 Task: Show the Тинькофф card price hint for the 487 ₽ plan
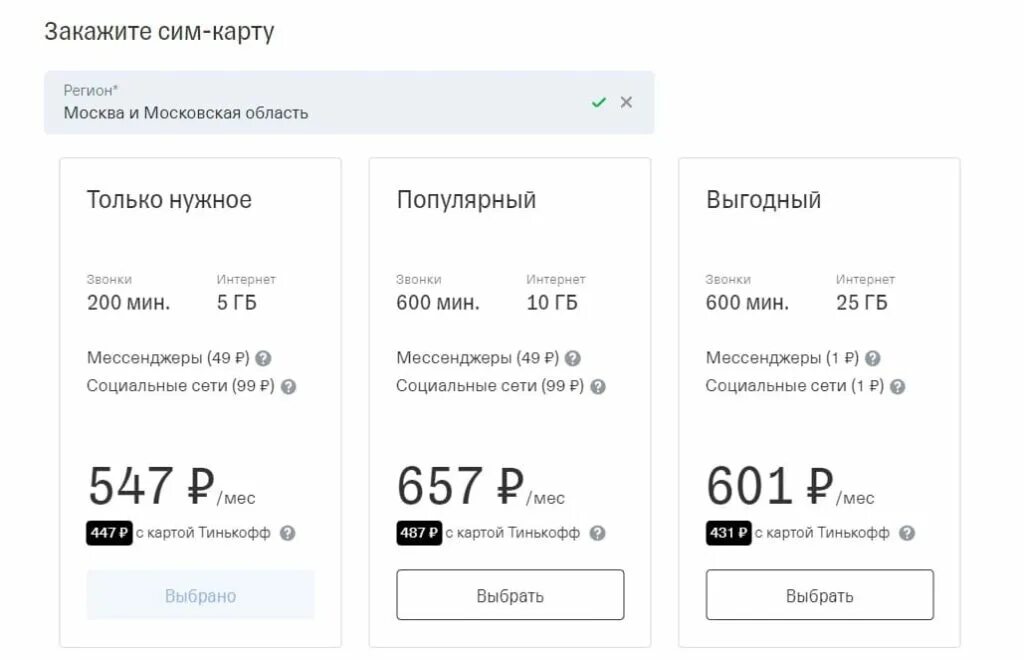pos(597,533)
